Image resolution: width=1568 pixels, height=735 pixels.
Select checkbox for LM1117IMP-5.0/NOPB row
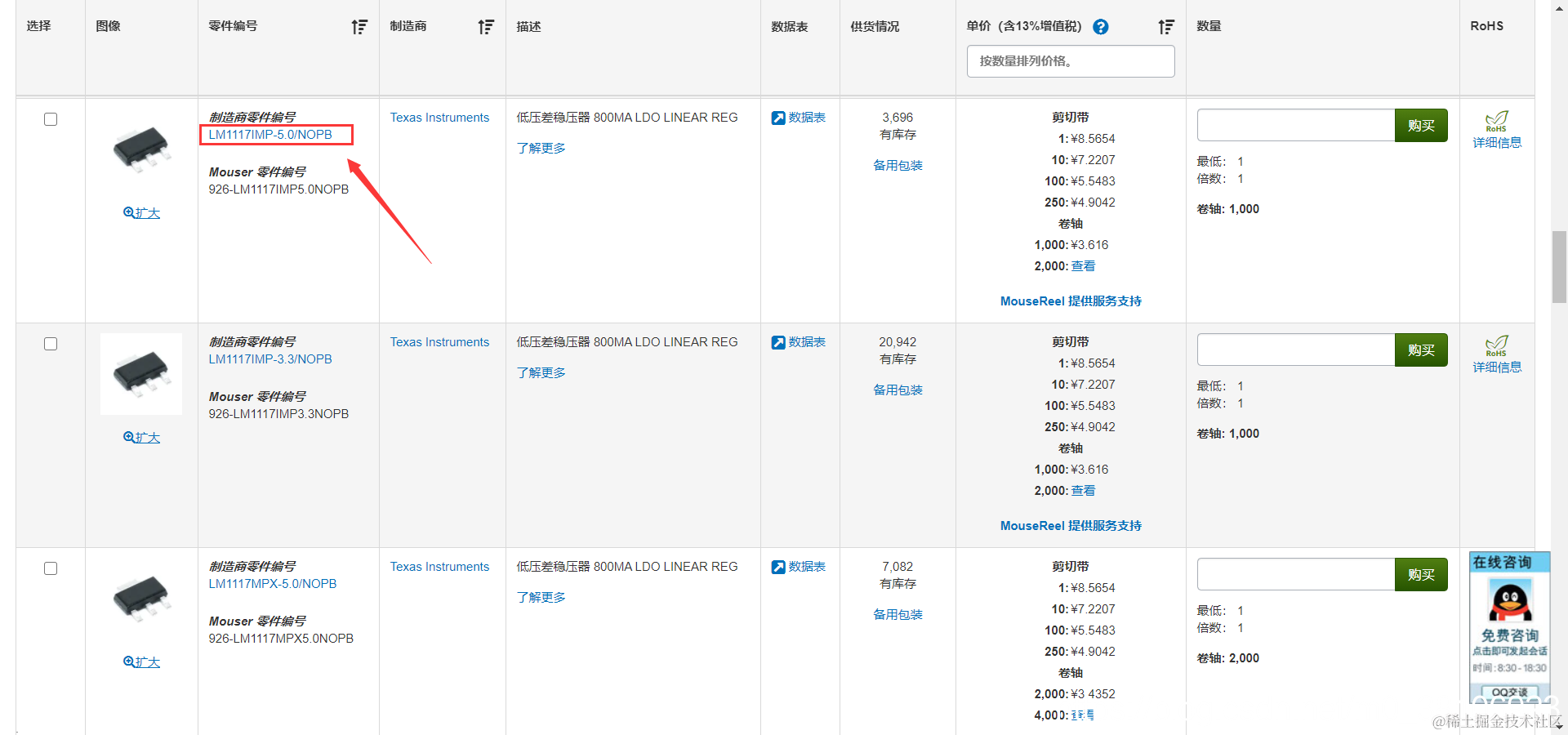point(51,119)
